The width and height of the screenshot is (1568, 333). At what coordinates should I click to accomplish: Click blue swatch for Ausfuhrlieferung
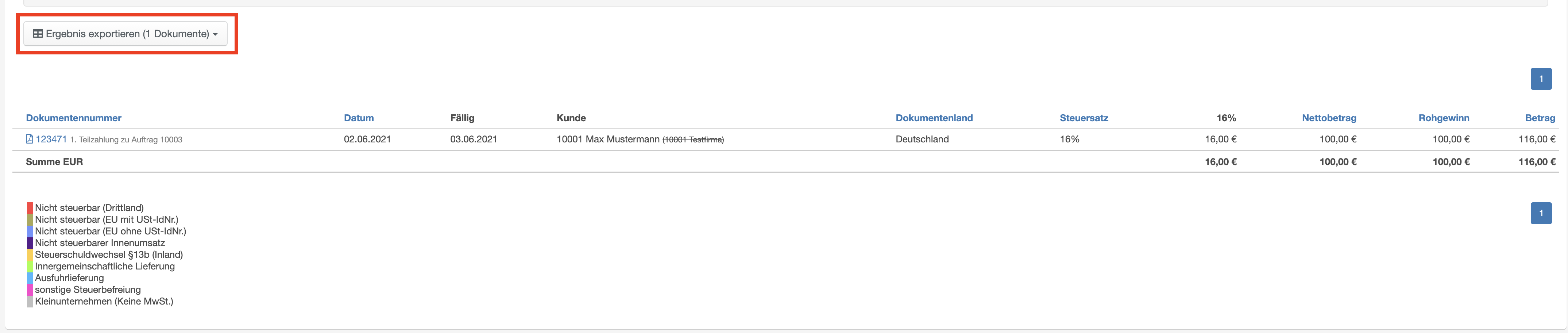pos(30,278)
